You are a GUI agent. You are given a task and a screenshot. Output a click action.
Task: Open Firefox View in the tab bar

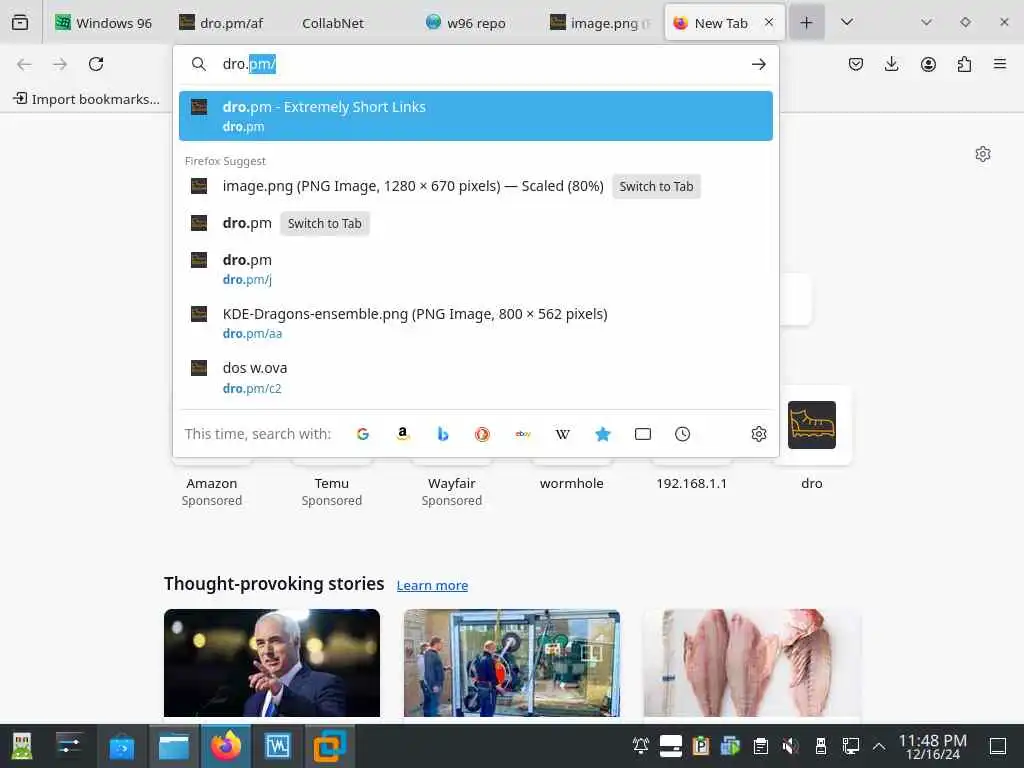coord(20,23)
